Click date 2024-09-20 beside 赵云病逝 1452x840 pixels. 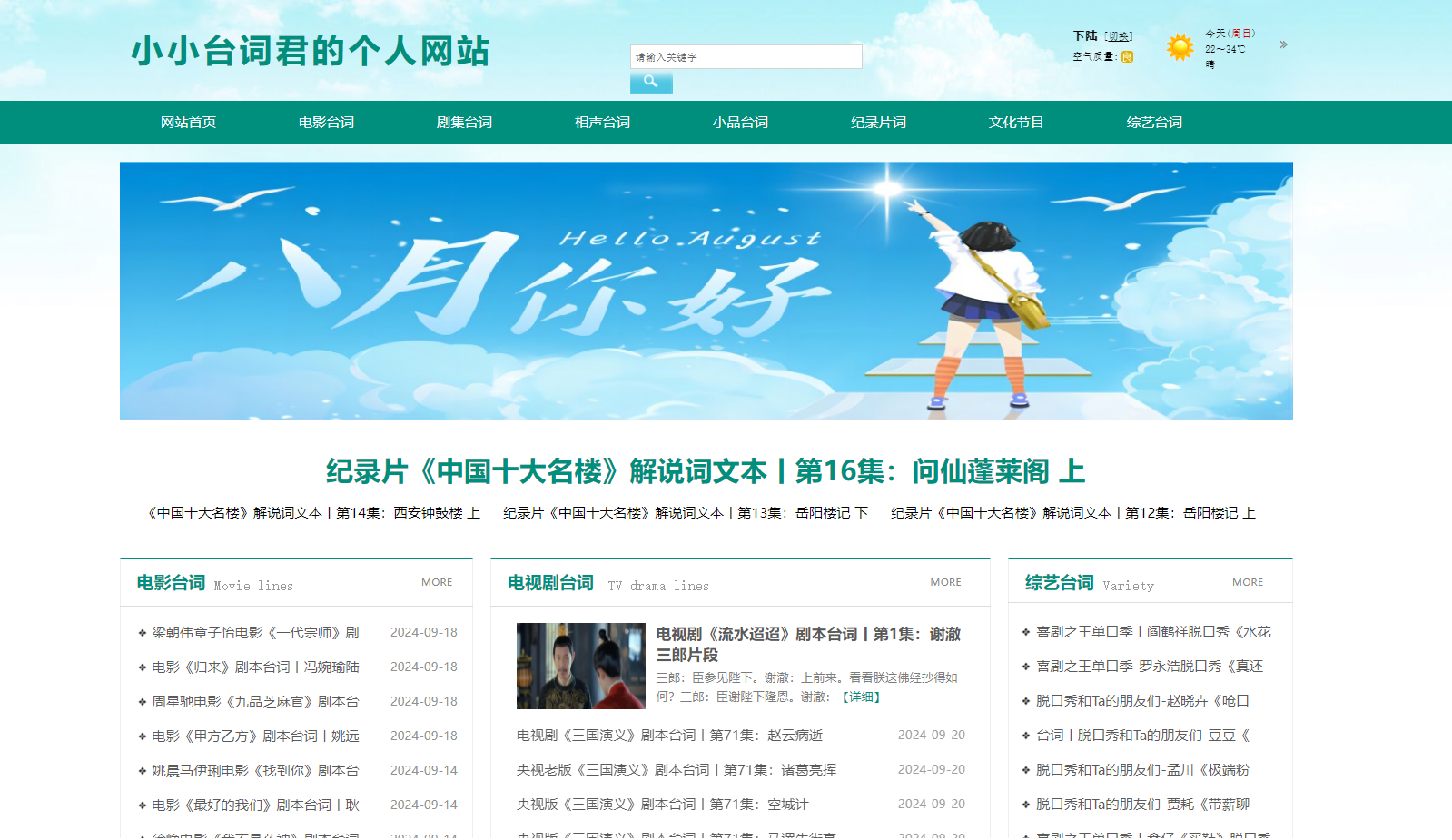coord(932,735)
